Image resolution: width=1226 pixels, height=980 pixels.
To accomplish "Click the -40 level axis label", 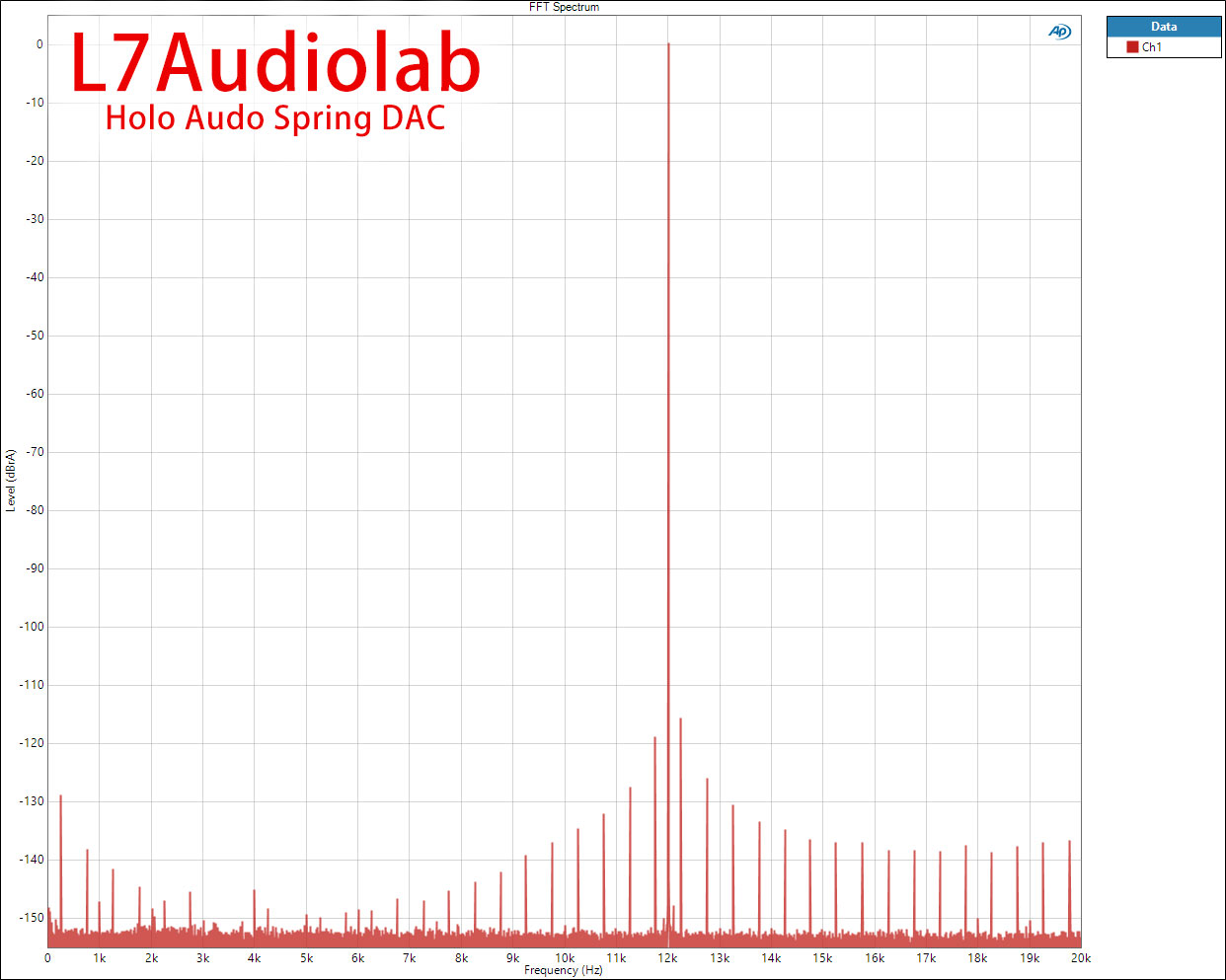I will 35,277.
